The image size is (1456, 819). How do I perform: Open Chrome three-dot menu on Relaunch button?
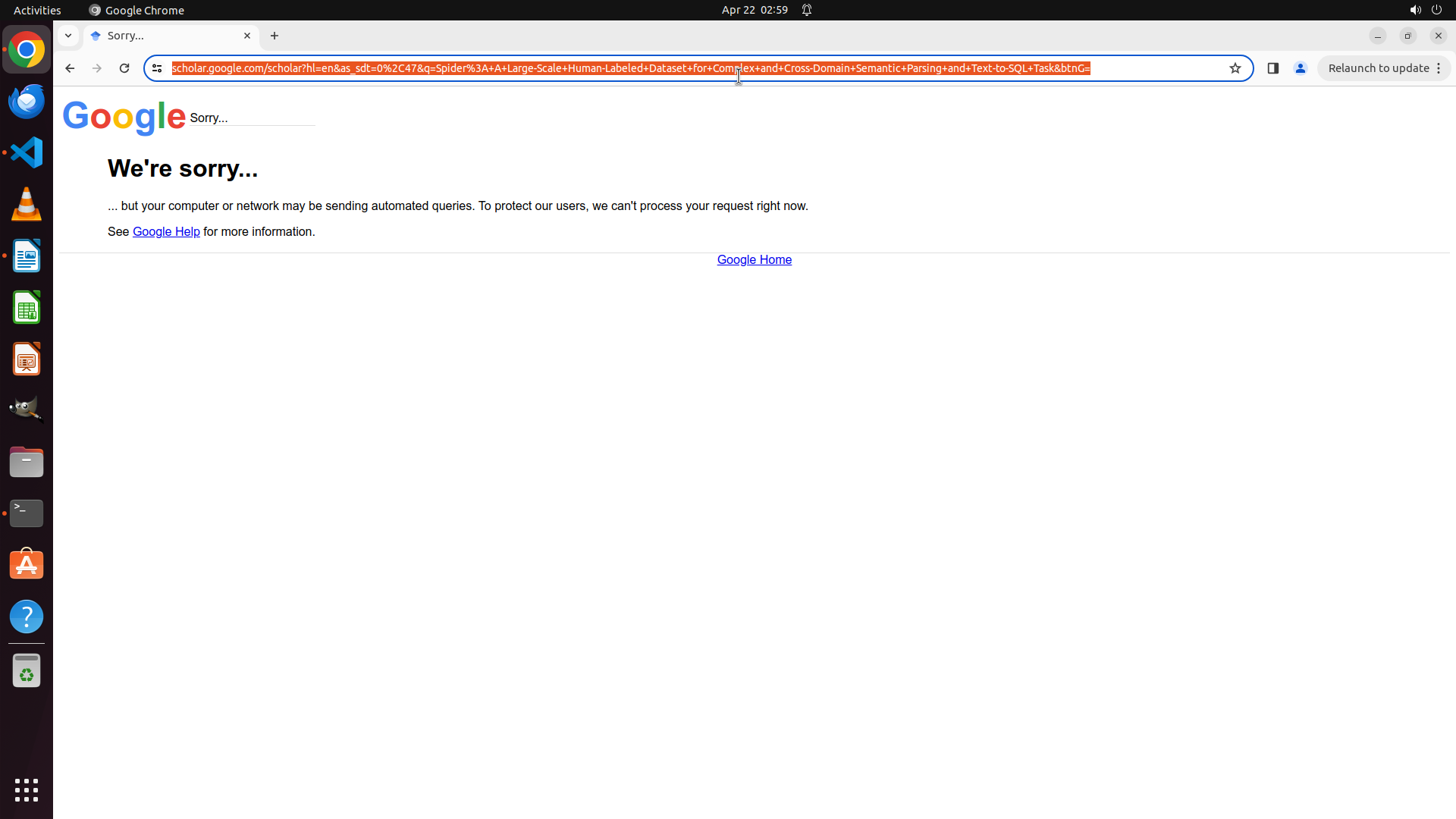point(1439,68)
